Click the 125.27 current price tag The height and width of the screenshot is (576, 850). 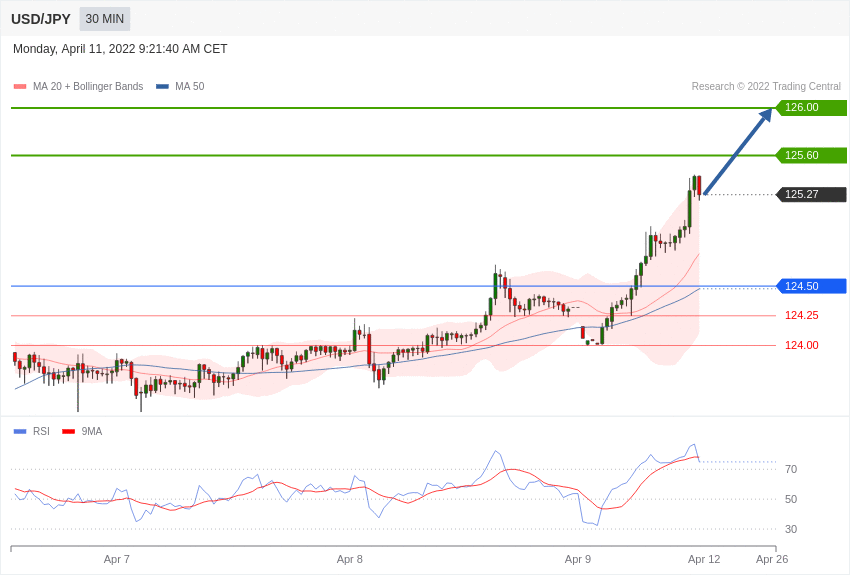[x=811, y=194]
